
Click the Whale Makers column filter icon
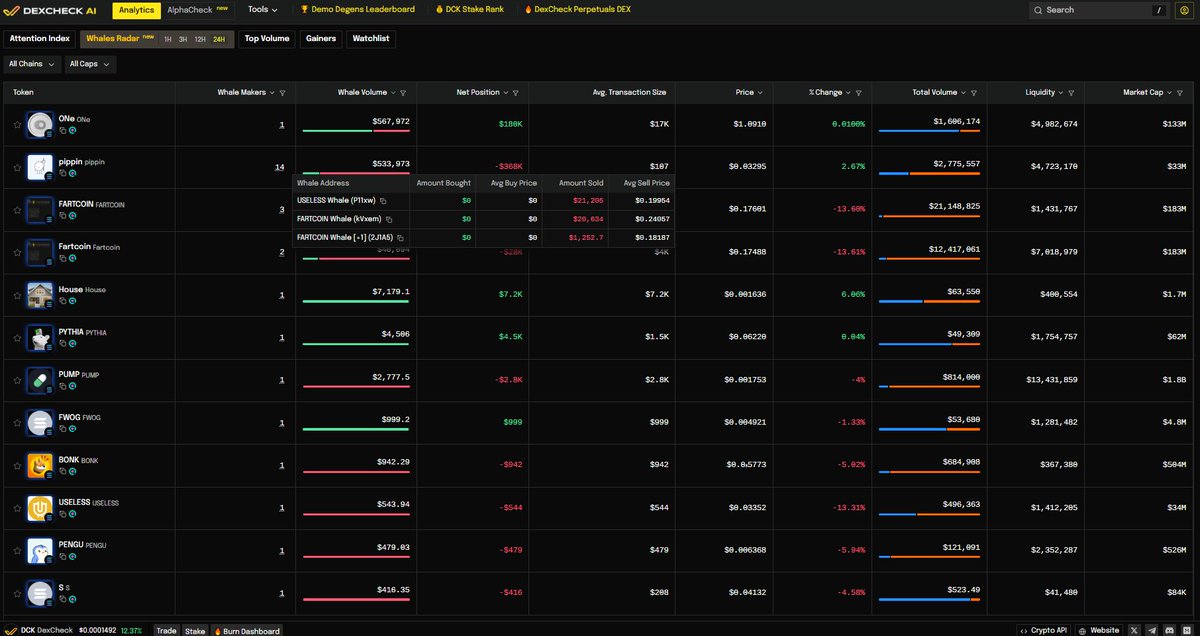point(283,93)
